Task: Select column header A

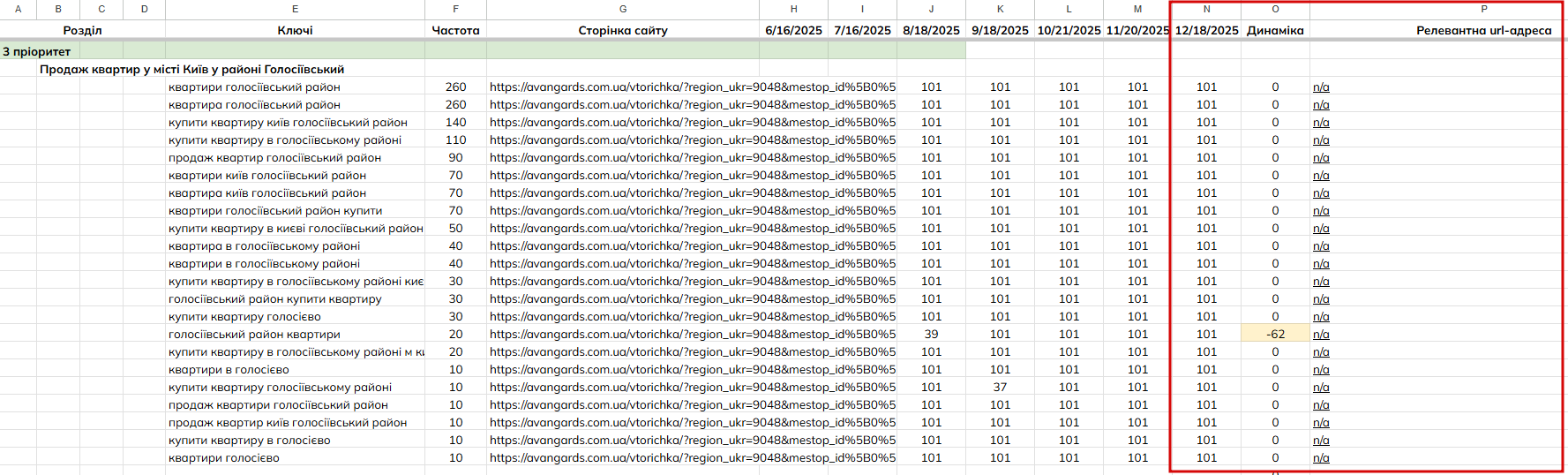Action: point(18,9)
